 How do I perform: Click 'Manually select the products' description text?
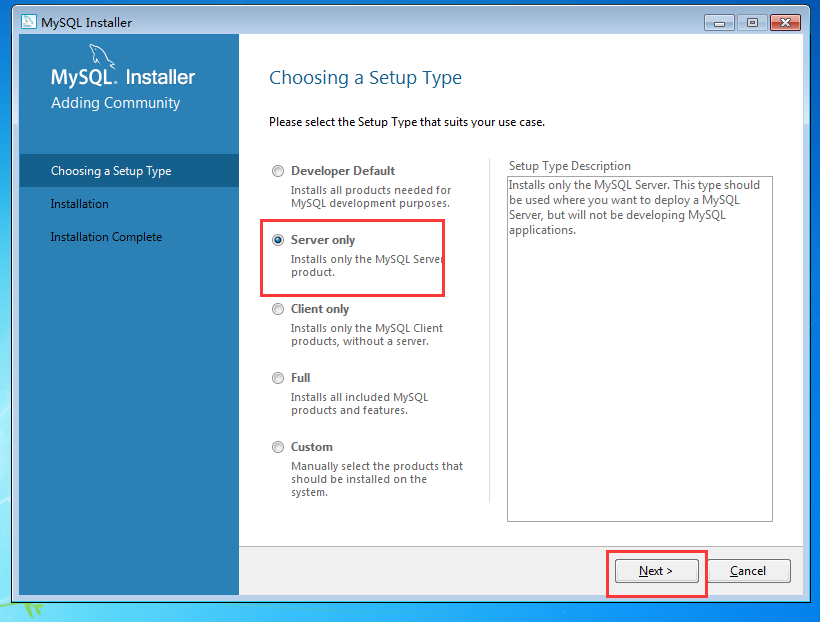point(377,479)
